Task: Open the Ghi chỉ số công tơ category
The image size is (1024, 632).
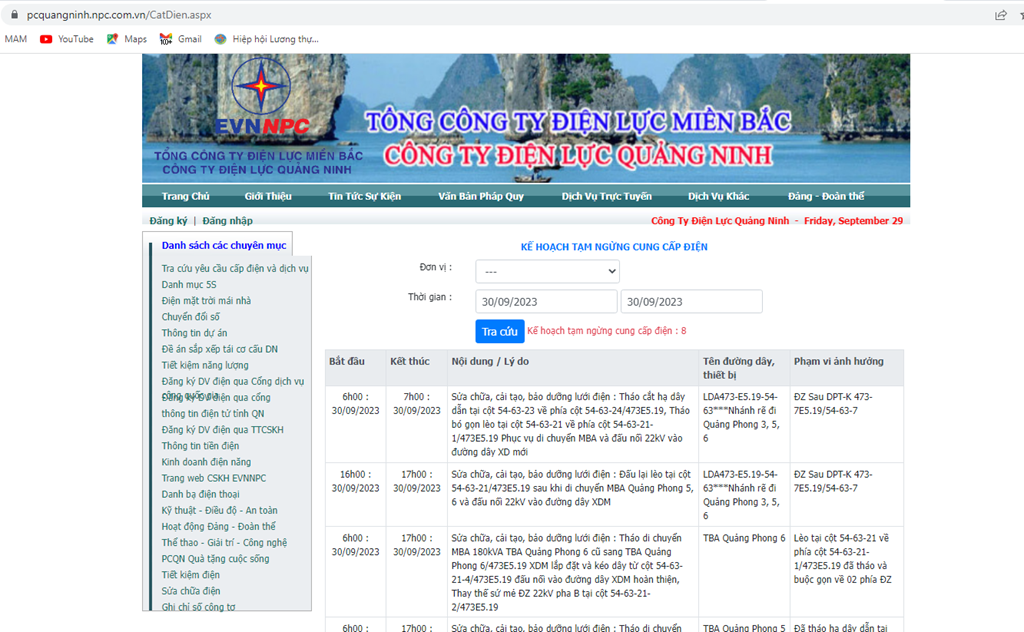Action: point(199,607)
